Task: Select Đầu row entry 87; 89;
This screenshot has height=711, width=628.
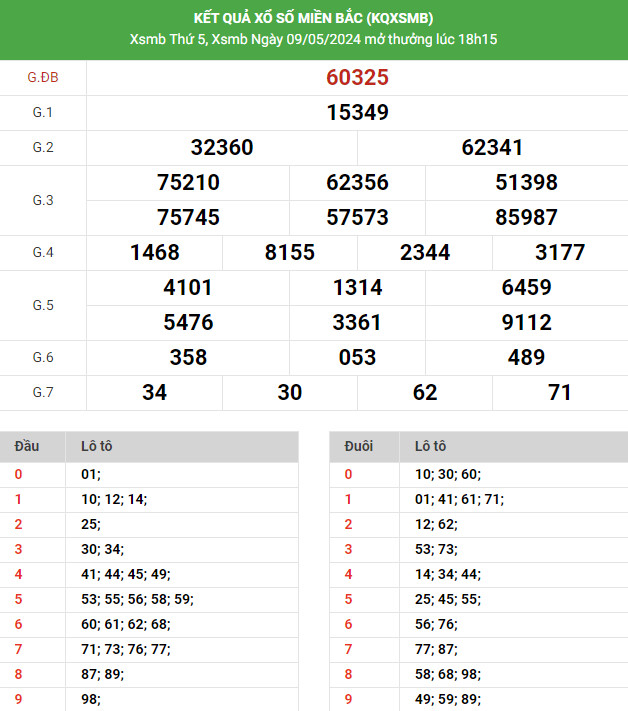Action: pos(102,674)
